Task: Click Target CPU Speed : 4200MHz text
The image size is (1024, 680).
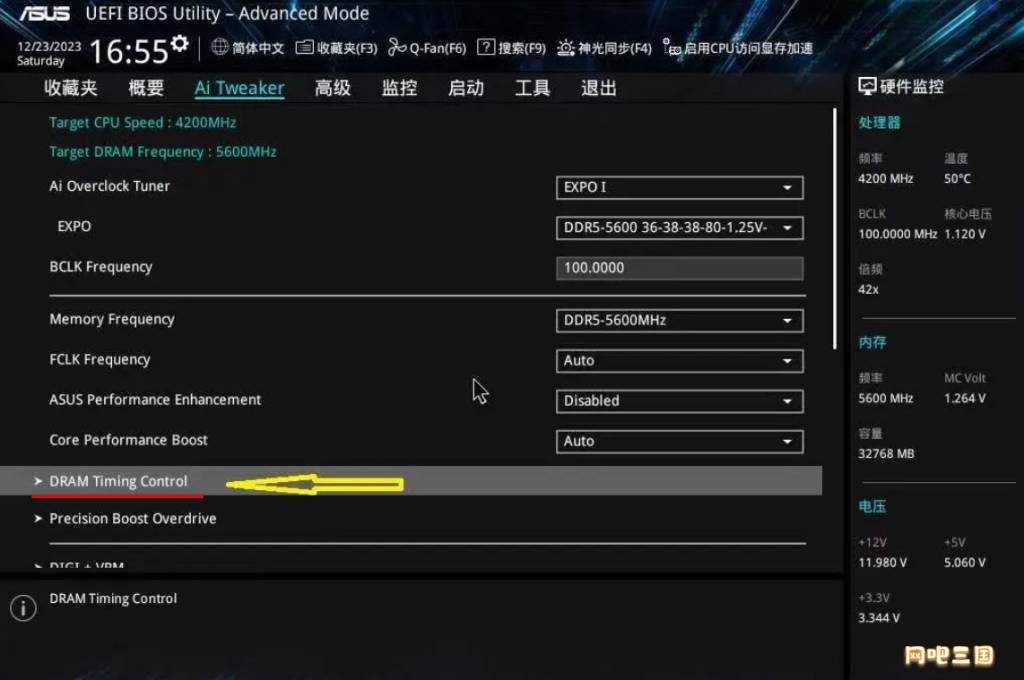Action: tap(142, 122)
